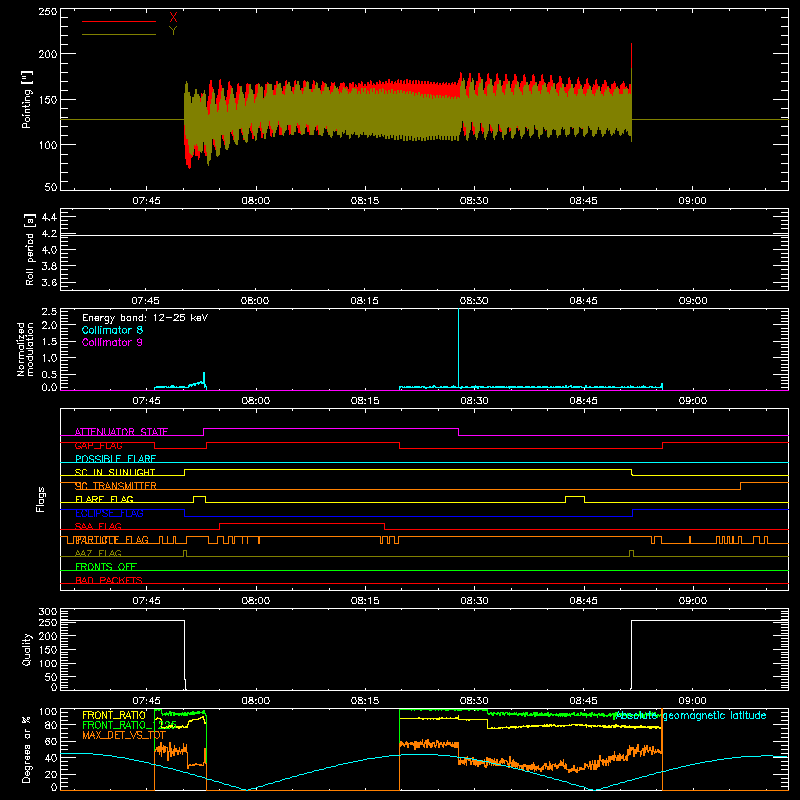Click the yellow FRONT_RATIO legend label
The image size is (800, 800).
(114, 715)
